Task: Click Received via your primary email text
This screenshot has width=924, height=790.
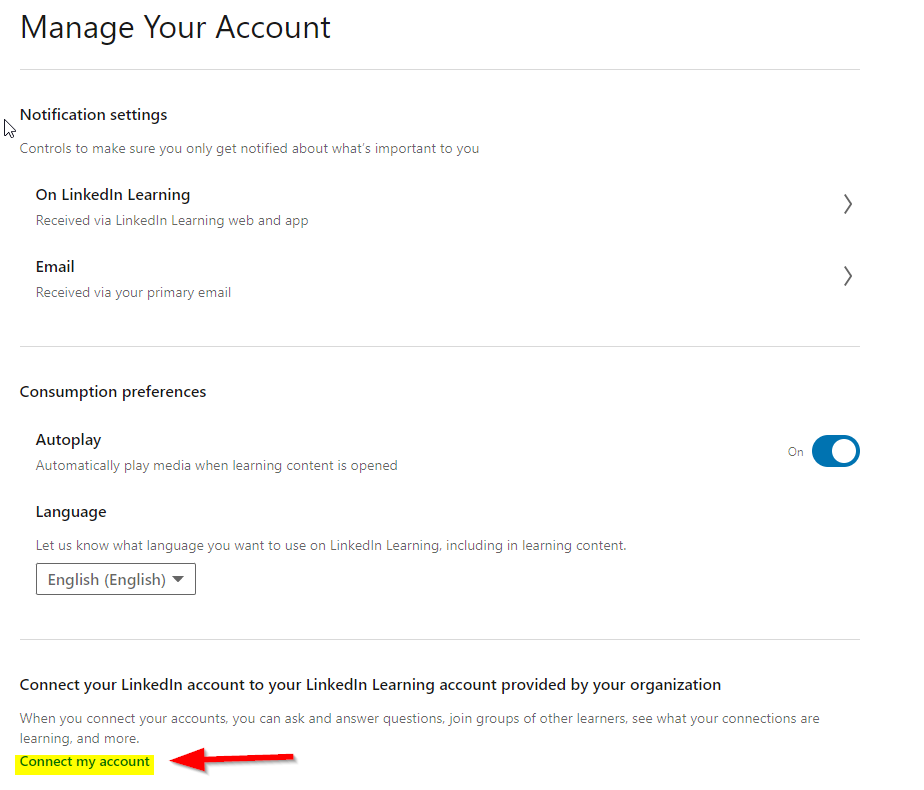Action: (x=133, y=293)
